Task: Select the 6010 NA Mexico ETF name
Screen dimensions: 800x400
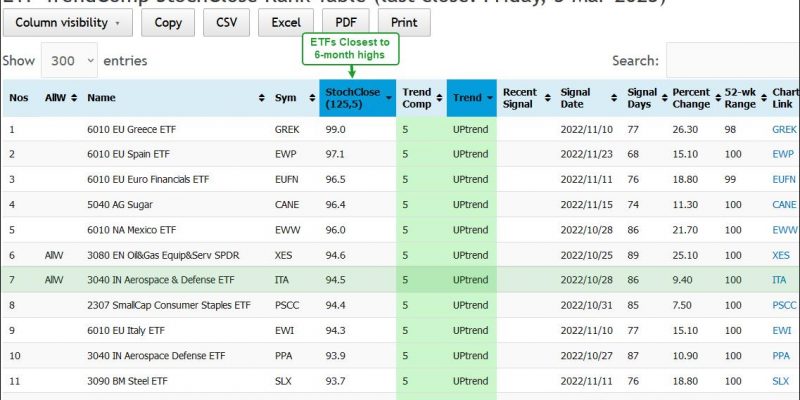Action: [x=131, y=230]
